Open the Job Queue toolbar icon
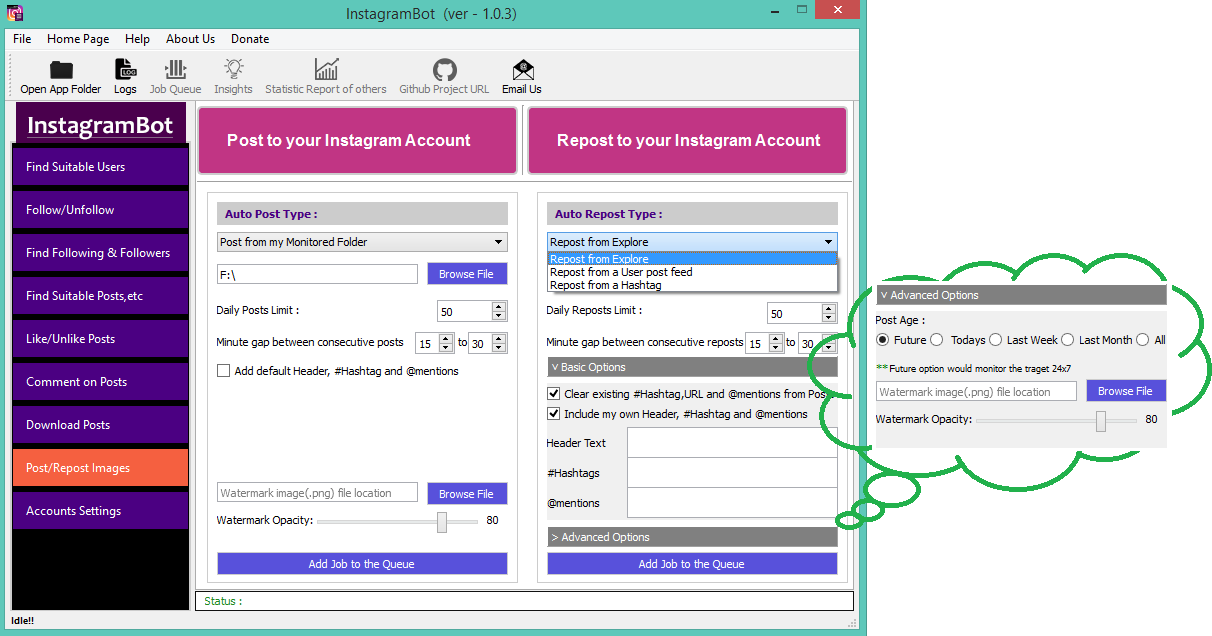1212x636 pixels. pos(175,70)
